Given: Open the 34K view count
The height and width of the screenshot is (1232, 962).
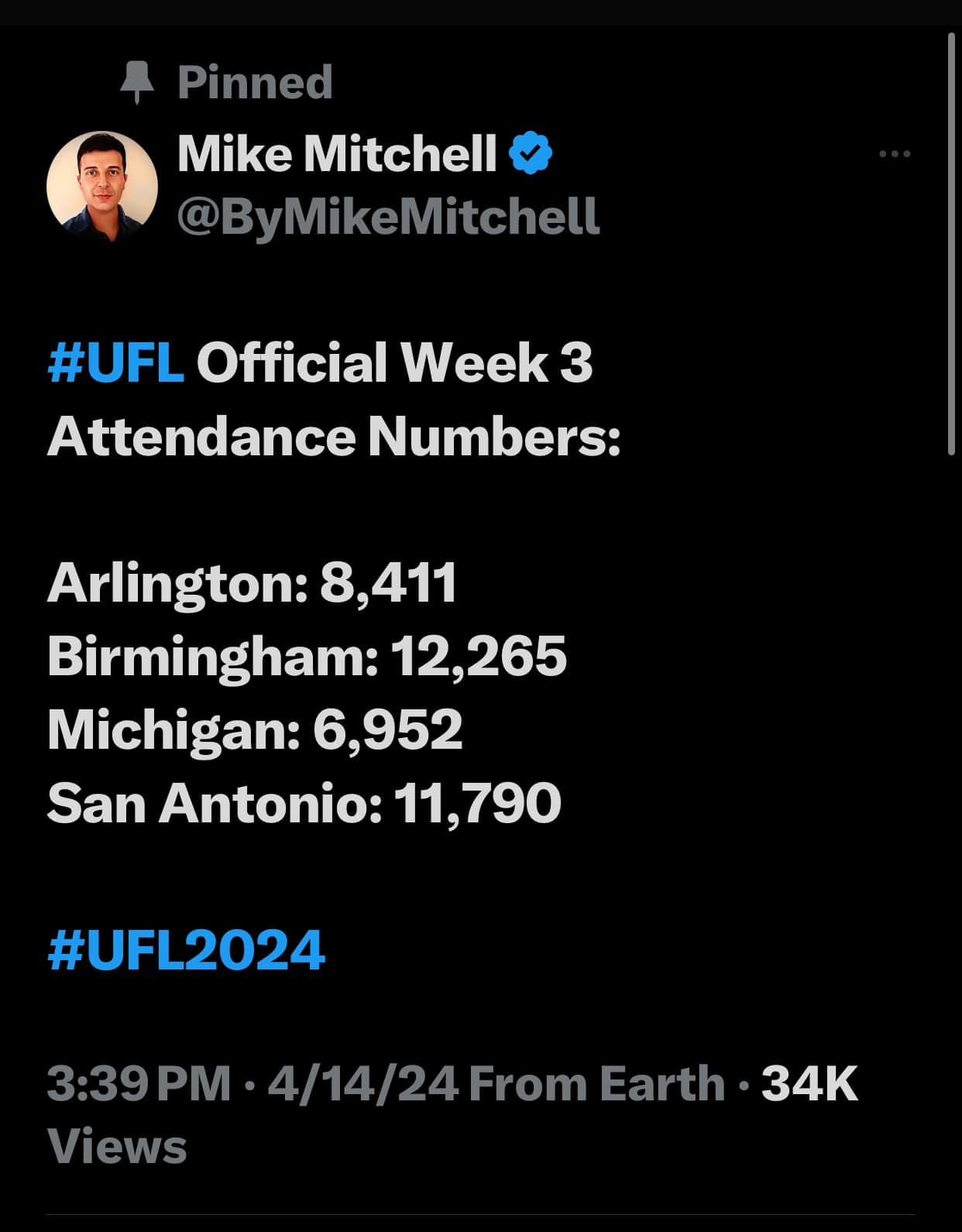Looking at the screenshot, I should click(809, 1083).
